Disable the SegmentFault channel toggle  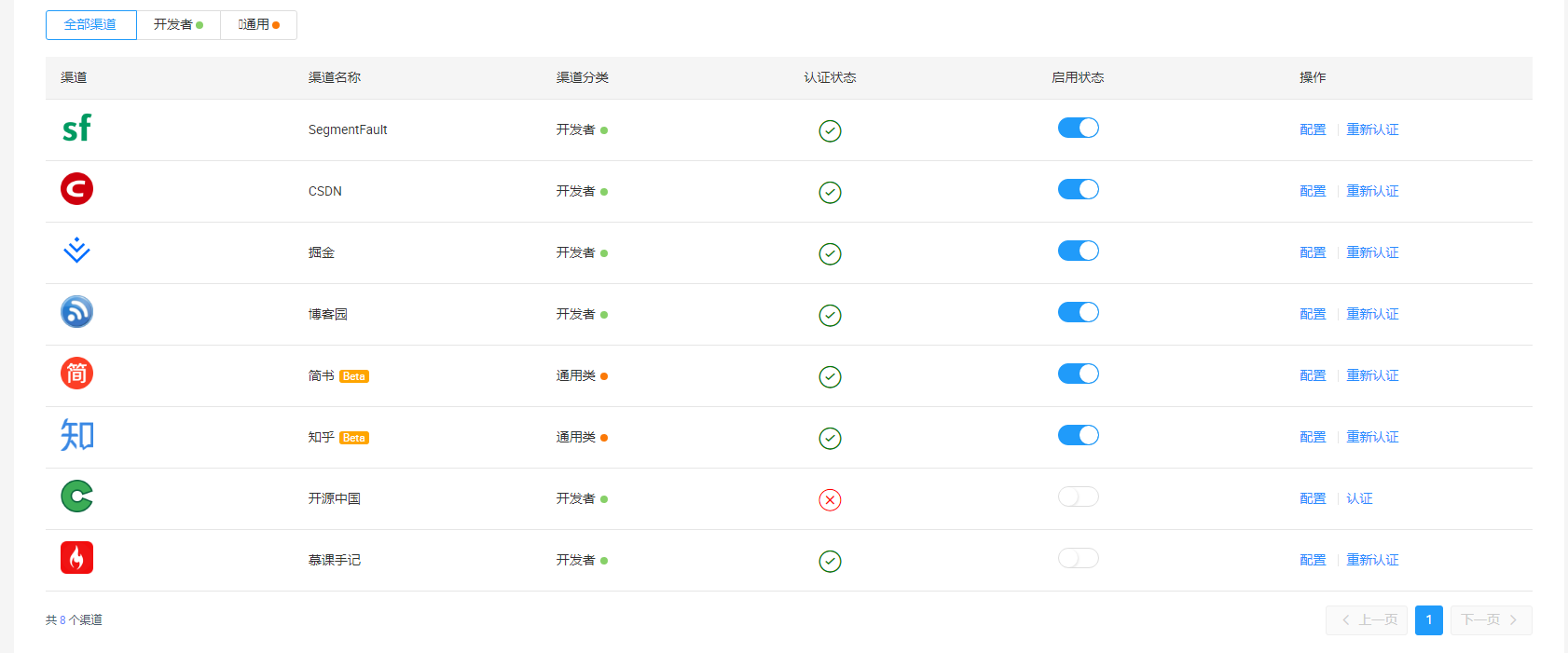coord(1078,129)
